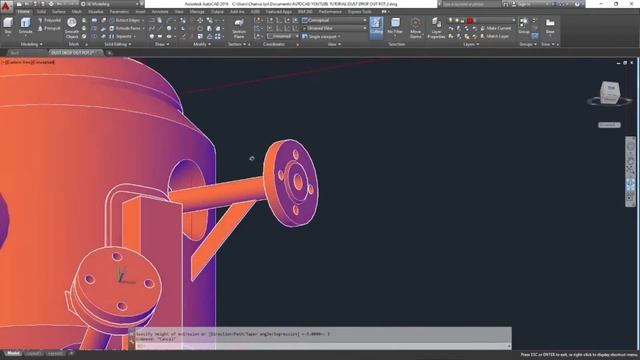
Task: Open the Unnamed UCS dropdown below ViewCube
Action: [609, 125]
